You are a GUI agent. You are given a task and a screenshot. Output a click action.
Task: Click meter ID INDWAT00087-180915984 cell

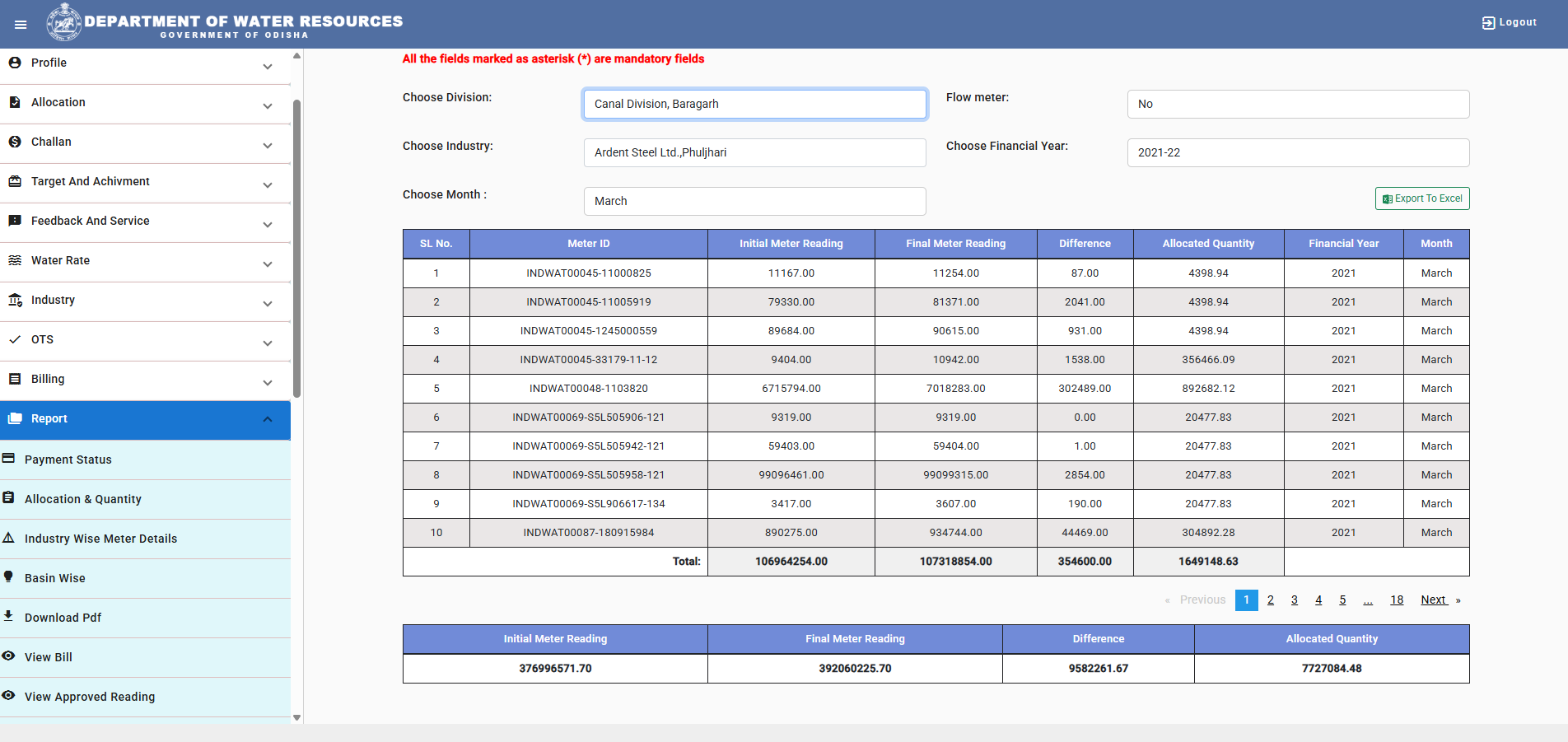[x=589, y=533]
